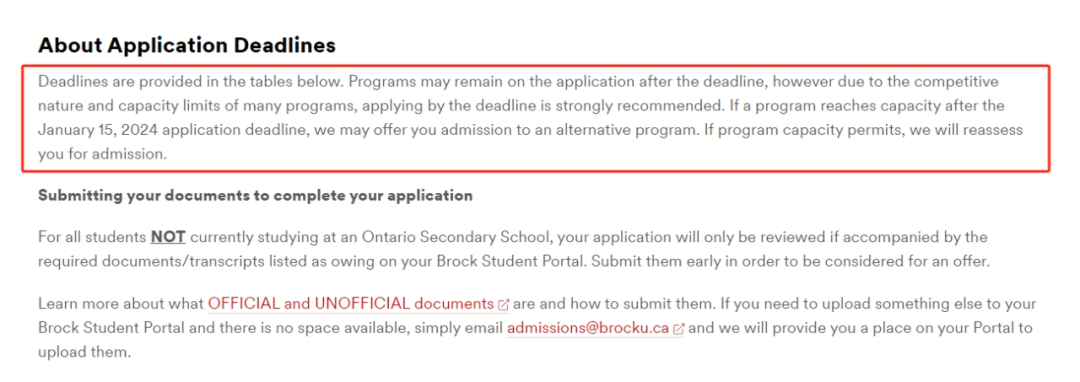Click the About Application Deadlines heading
This screenshot has width=1080, height=382.
187,45
